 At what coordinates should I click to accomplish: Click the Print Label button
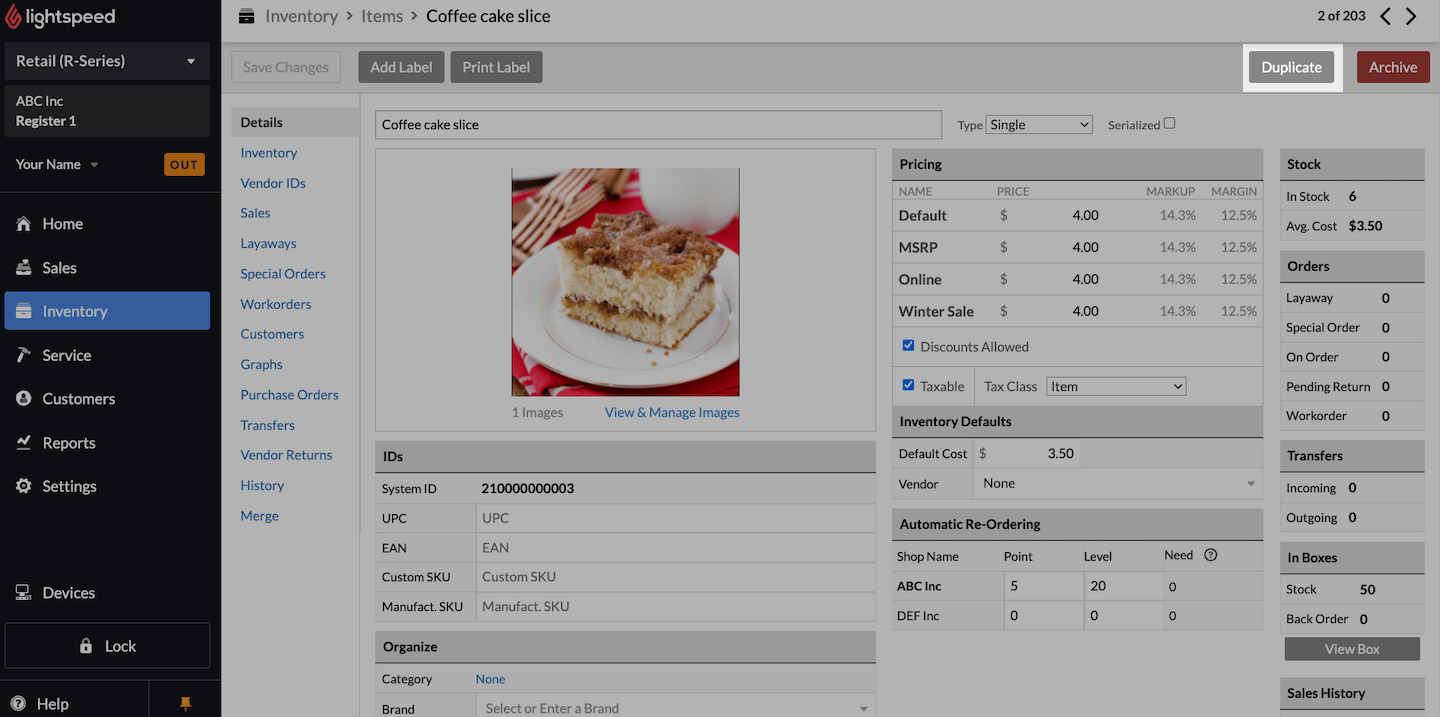(x=496, y=67)
